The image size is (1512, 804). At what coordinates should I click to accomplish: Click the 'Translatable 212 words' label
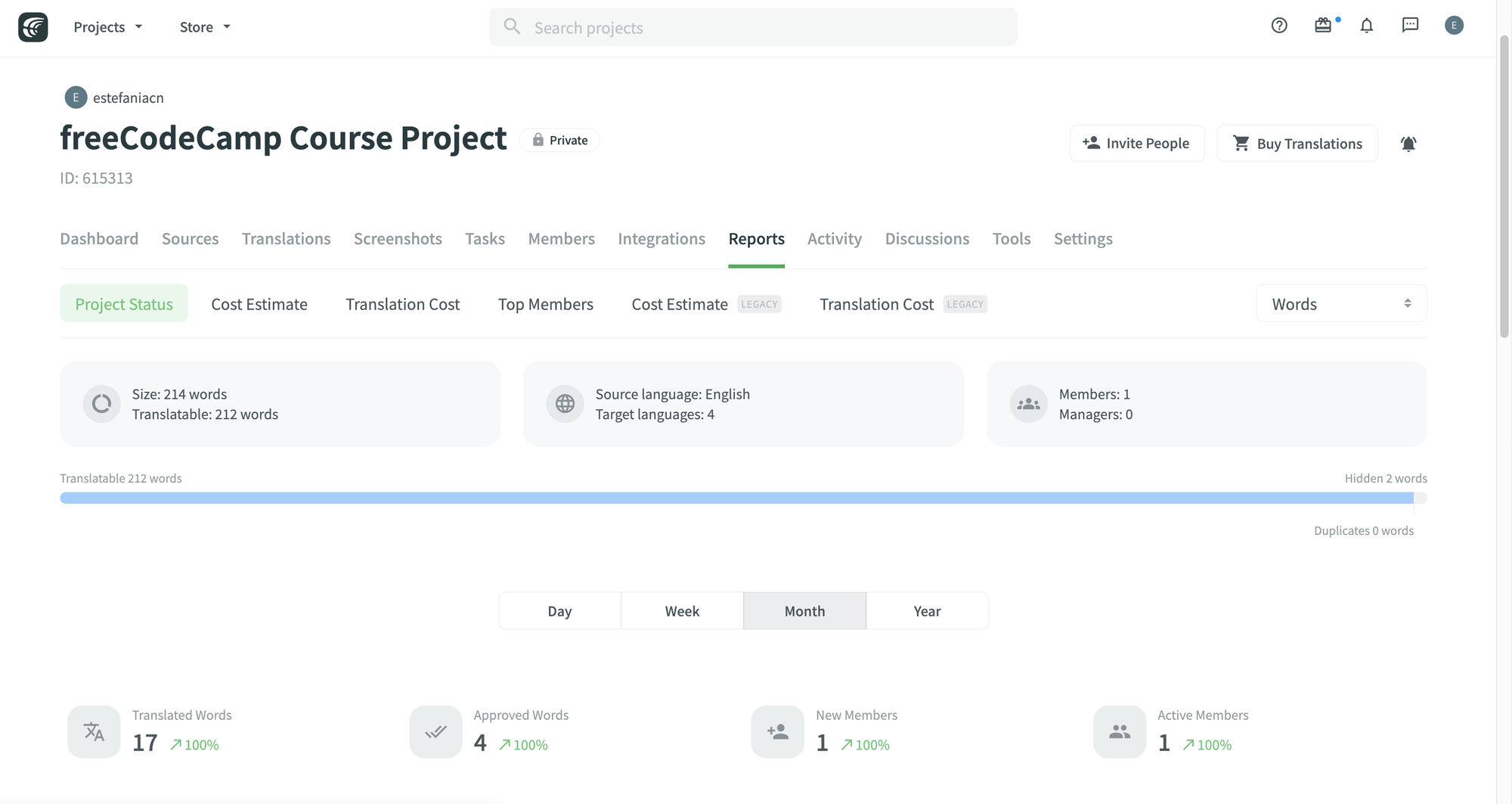[121, 478]
